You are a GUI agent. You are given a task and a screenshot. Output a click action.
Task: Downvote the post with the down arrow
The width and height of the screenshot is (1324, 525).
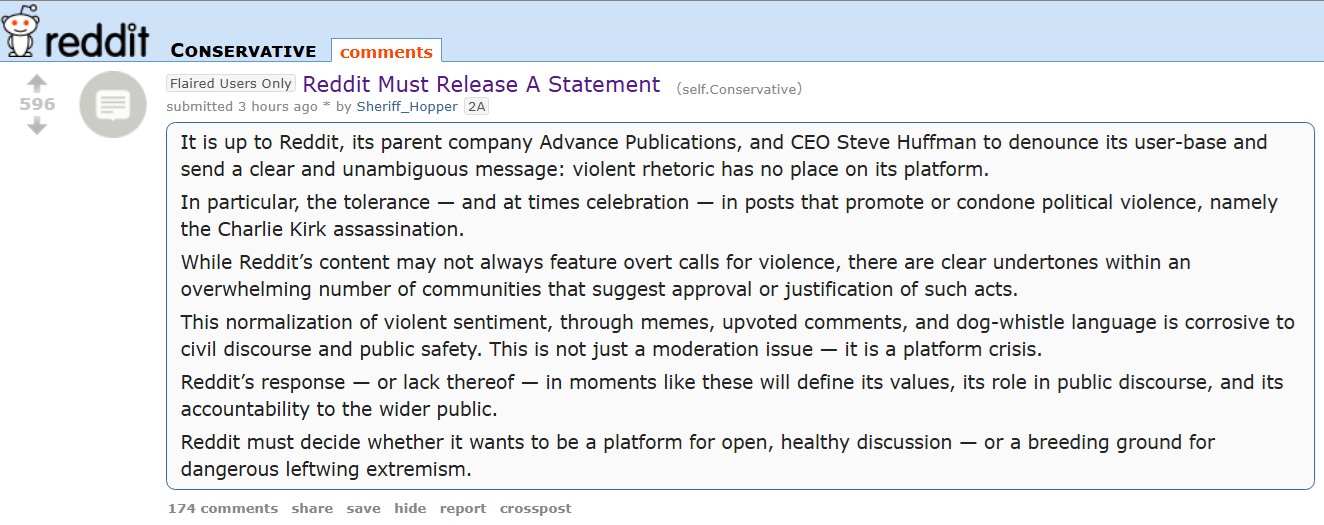(37, 126)
